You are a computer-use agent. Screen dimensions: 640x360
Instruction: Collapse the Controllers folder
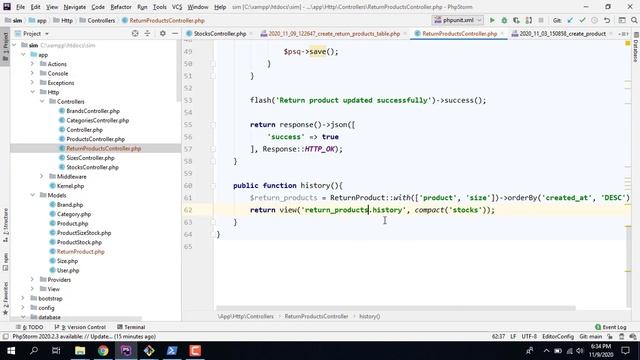pyautogui.click(x=42, y=101)
